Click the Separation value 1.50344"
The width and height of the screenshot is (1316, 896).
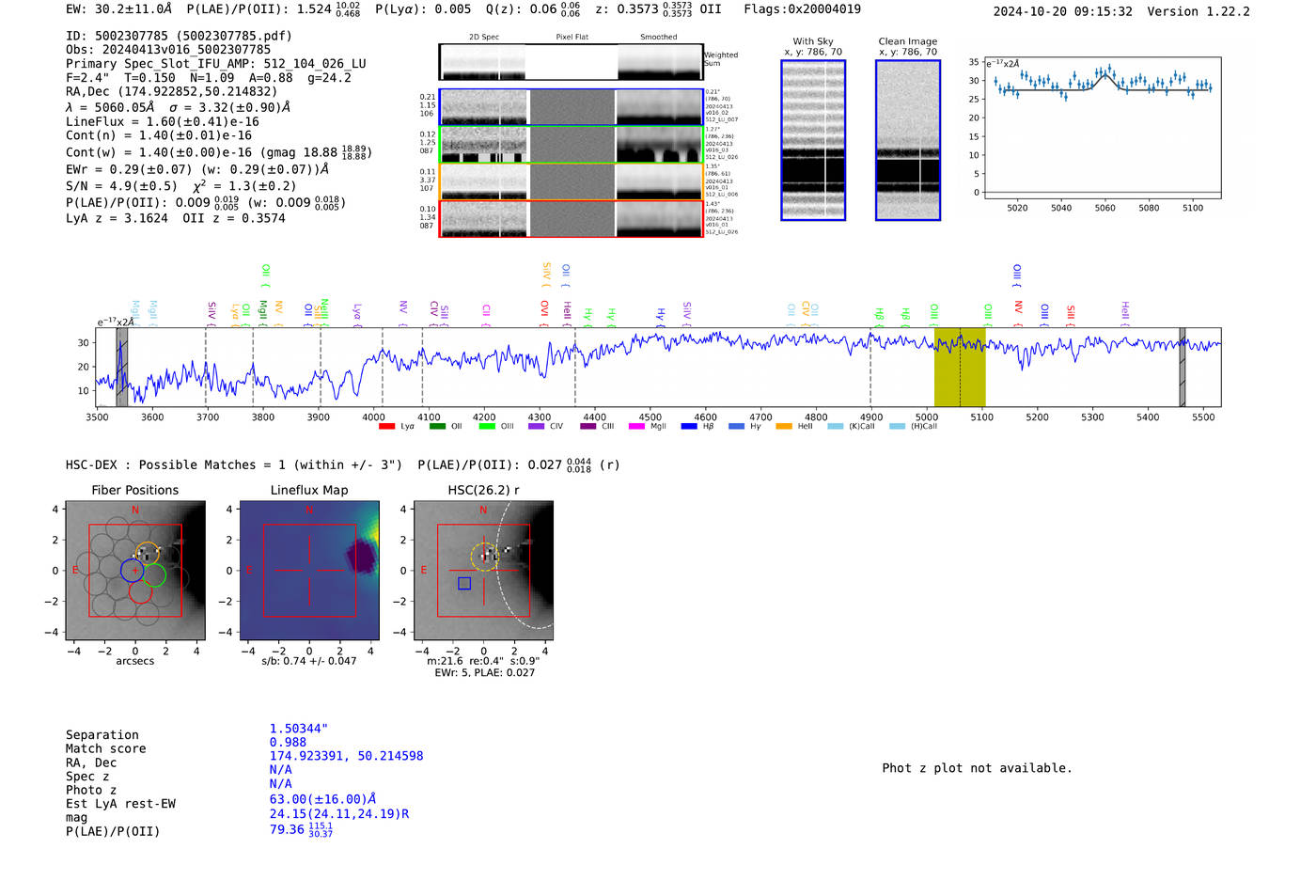click(299, 729)
